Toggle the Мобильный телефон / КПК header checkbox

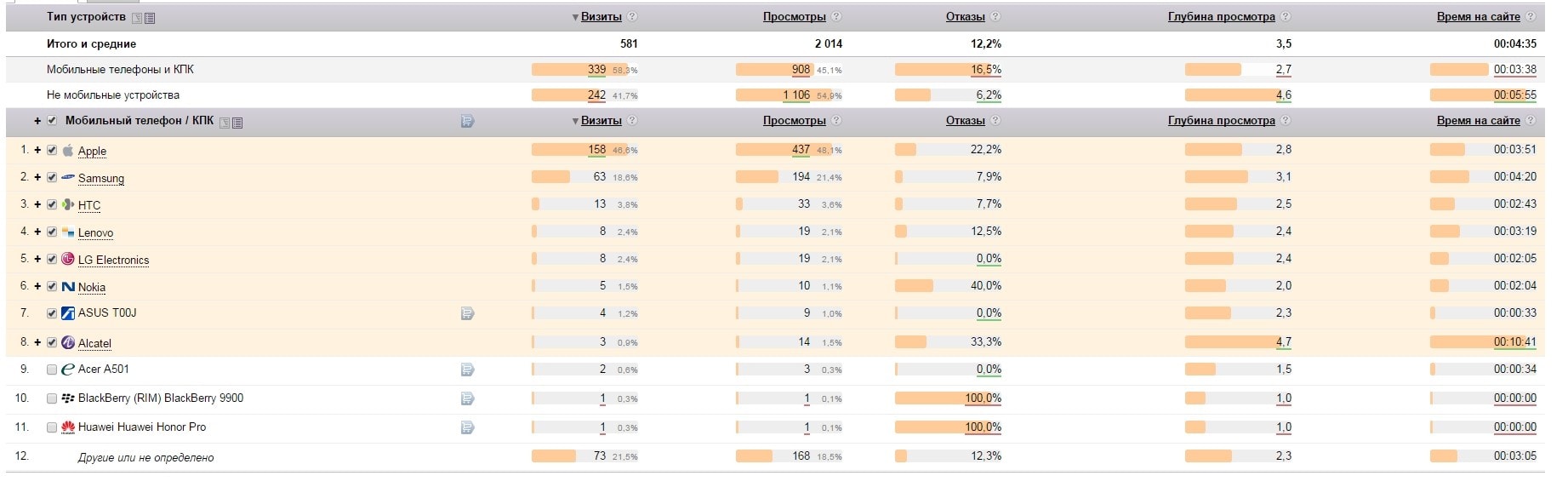[52, 121]
